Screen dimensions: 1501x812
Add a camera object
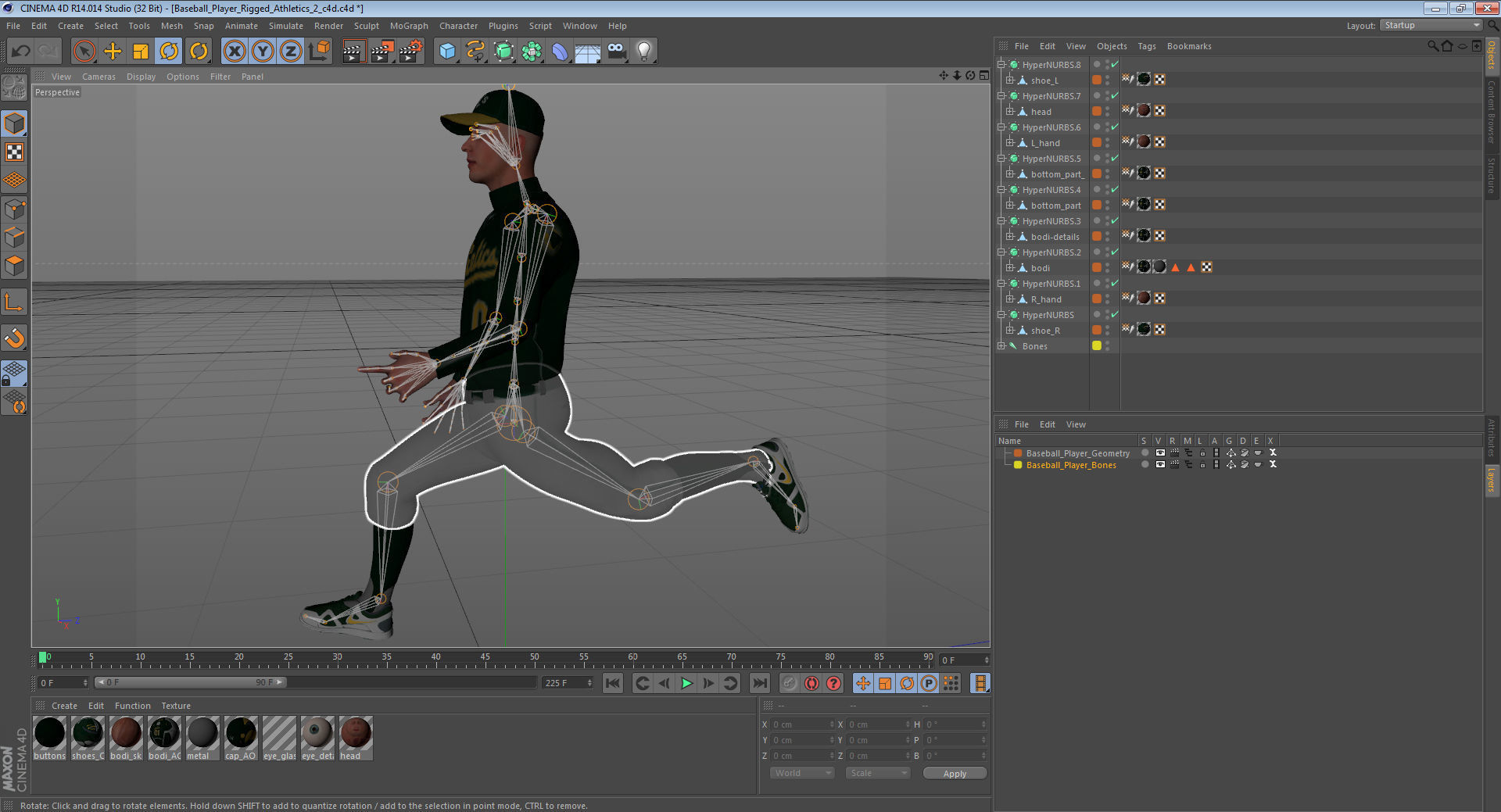[616, 52]
